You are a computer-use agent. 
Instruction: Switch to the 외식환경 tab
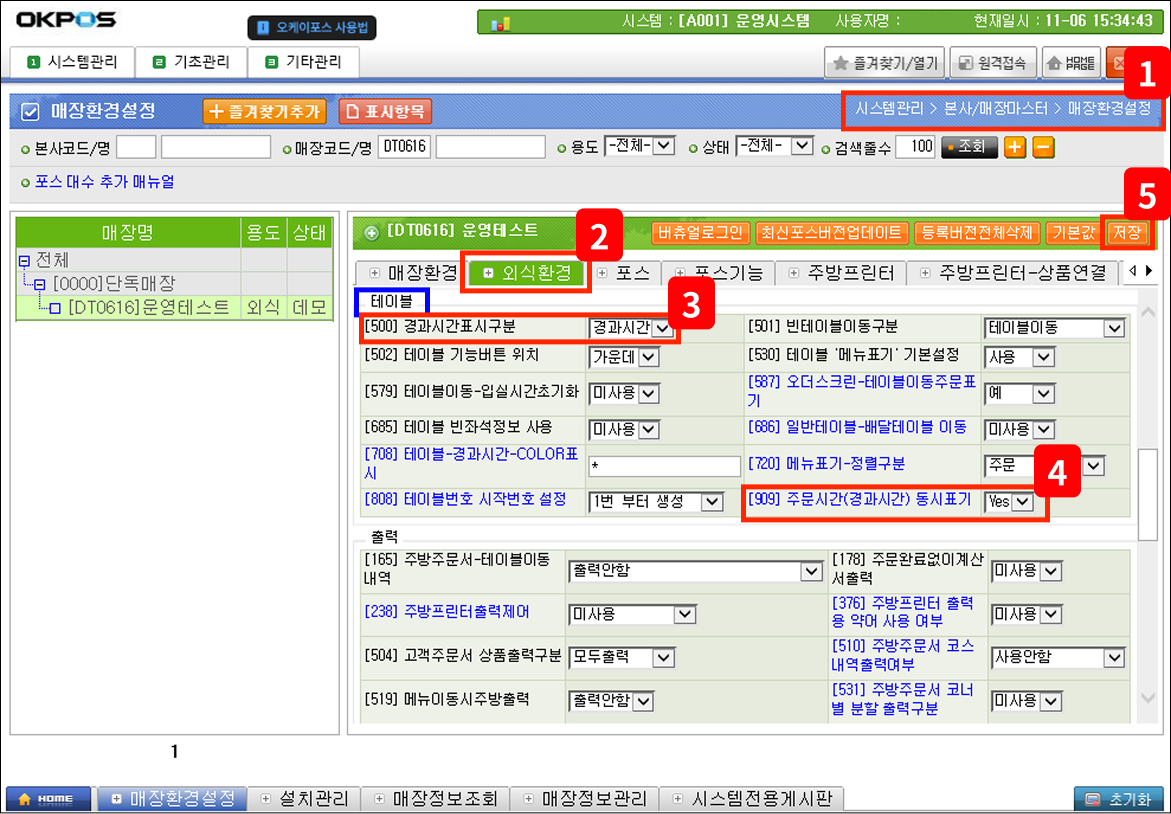526,272
